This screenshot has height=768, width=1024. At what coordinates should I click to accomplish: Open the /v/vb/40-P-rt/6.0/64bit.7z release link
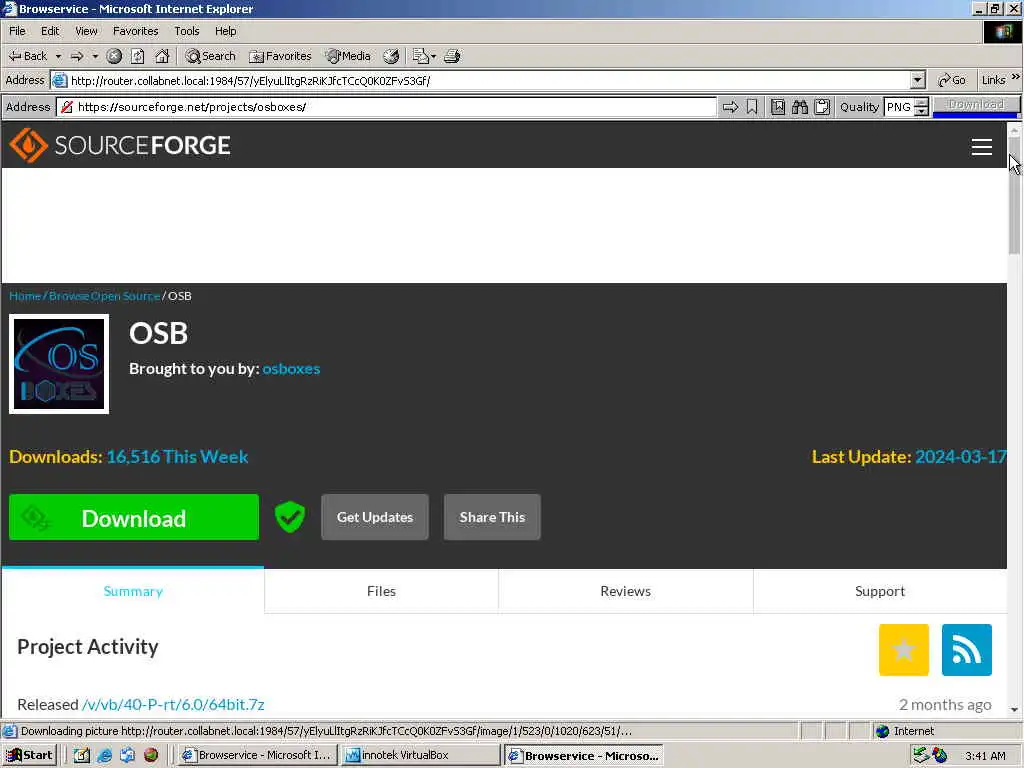(x=173, y=705)
